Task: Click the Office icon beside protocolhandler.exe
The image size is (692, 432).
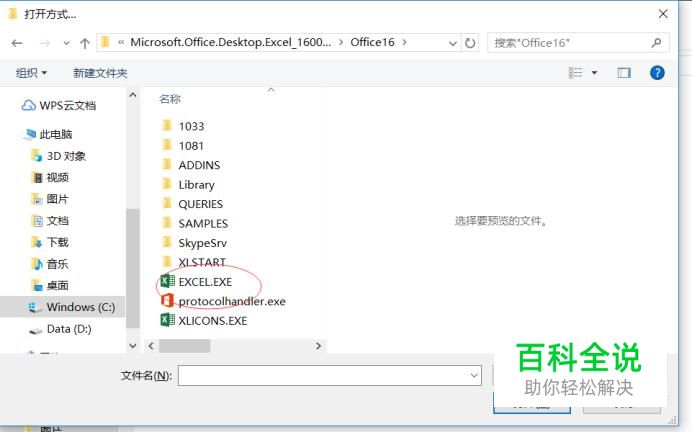Action: click(x=167, y=301)
